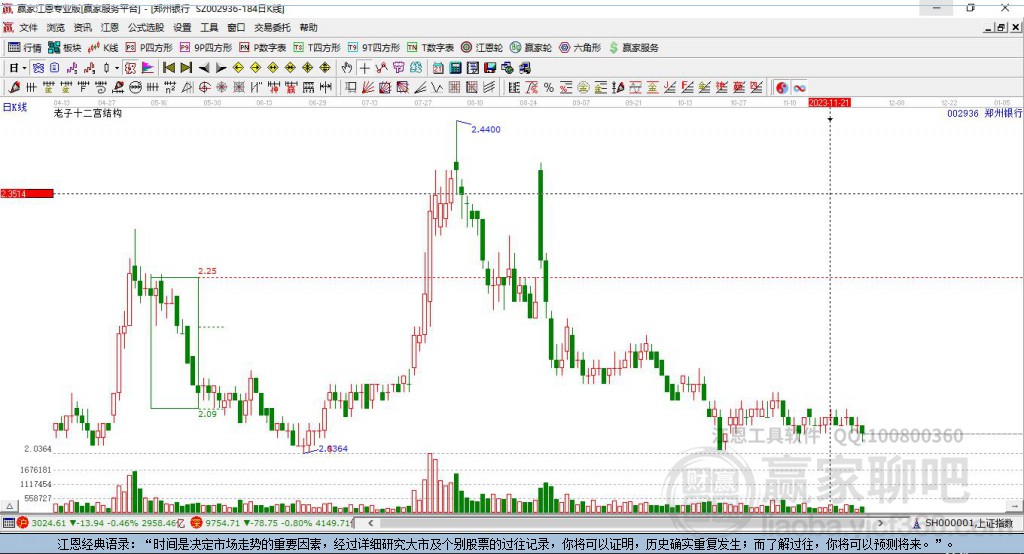The image size is (1024, 554).
Task: Select the red pencil drawing tool
Action: [14, 88]
